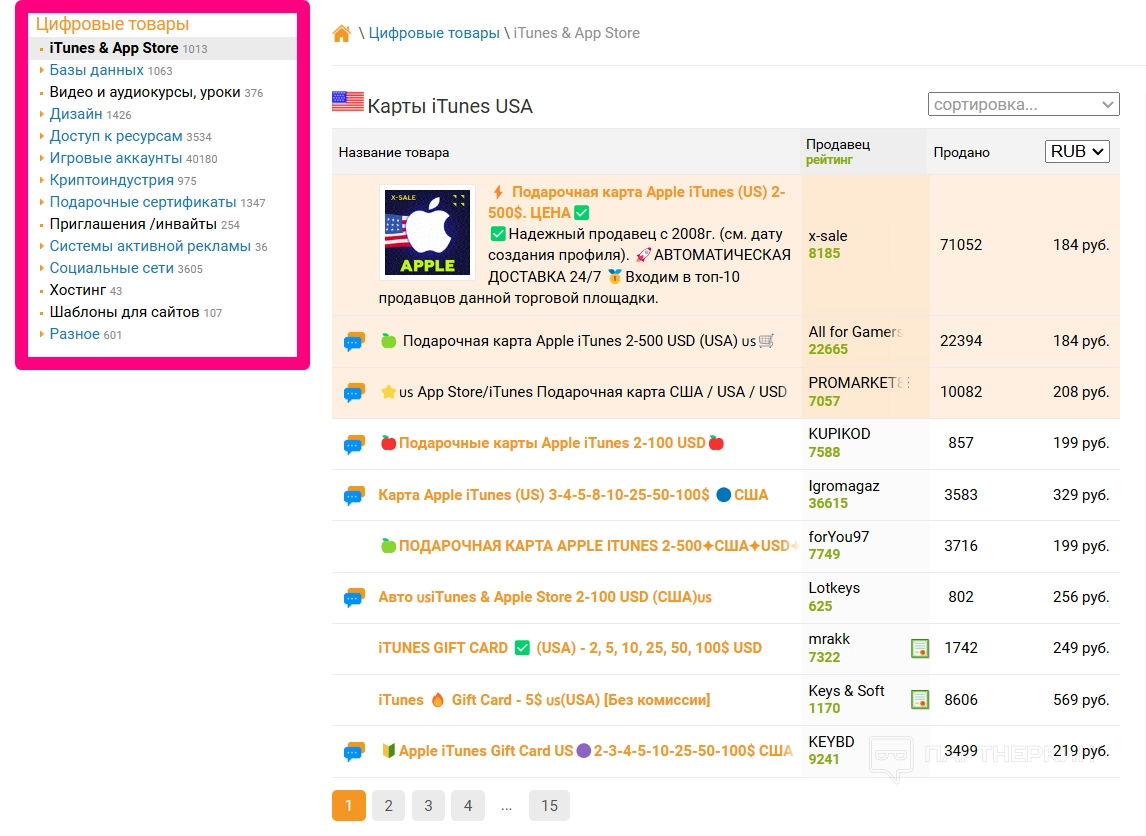Image resolution: width=1146 pixels, height=836 pixels.
Task: Open Криптоиндустрия category
Action: click(112, 180)
